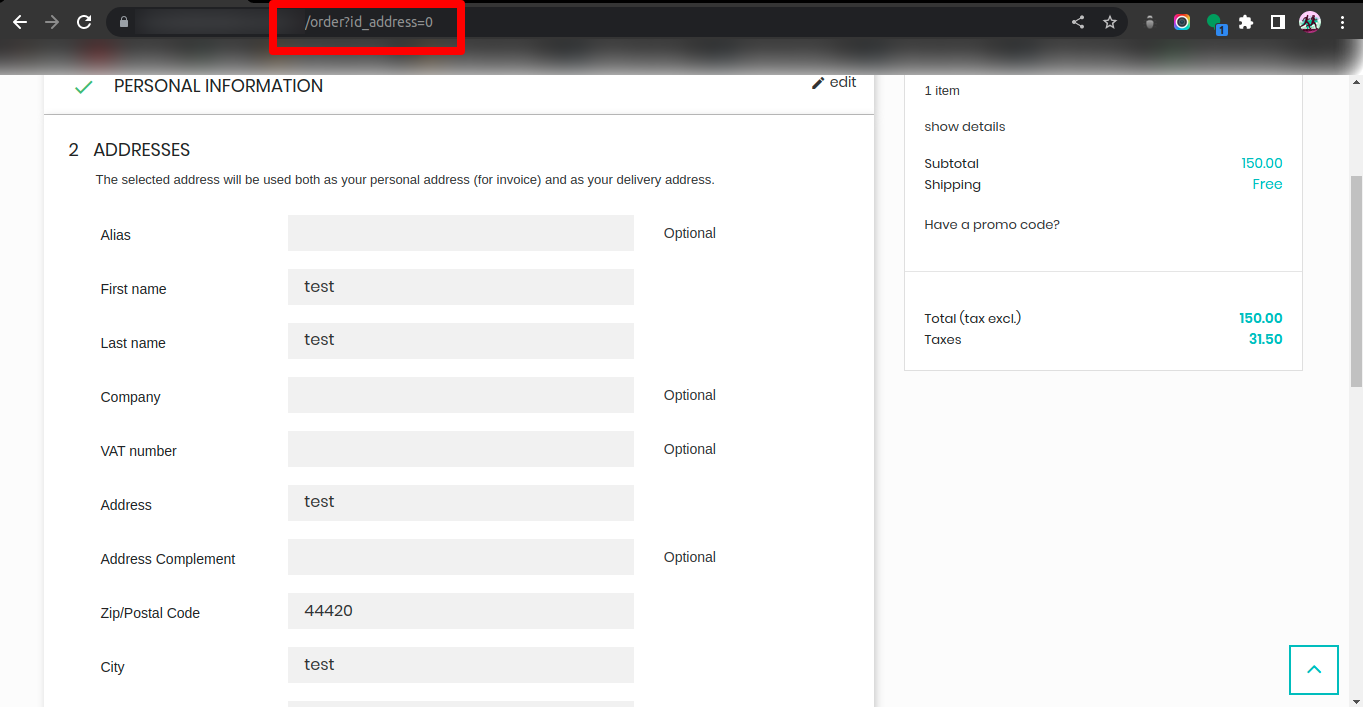Bookmark this page with the star
Viewport: 1363px width, 707px height.
coord(1110,22)
